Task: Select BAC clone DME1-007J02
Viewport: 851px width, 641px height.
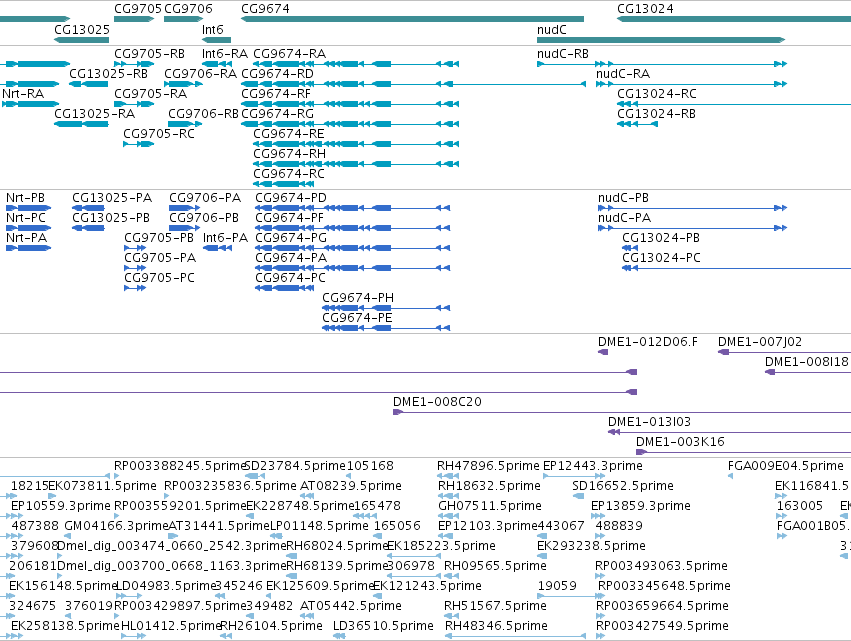Action: click(760, 342)
